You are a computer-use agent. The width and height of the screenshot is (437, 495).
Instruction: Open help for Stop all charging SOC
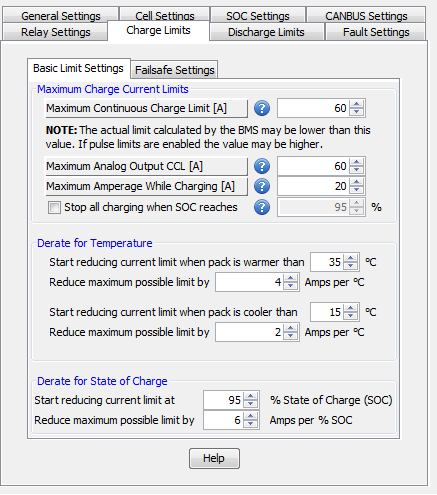[262, 207]
